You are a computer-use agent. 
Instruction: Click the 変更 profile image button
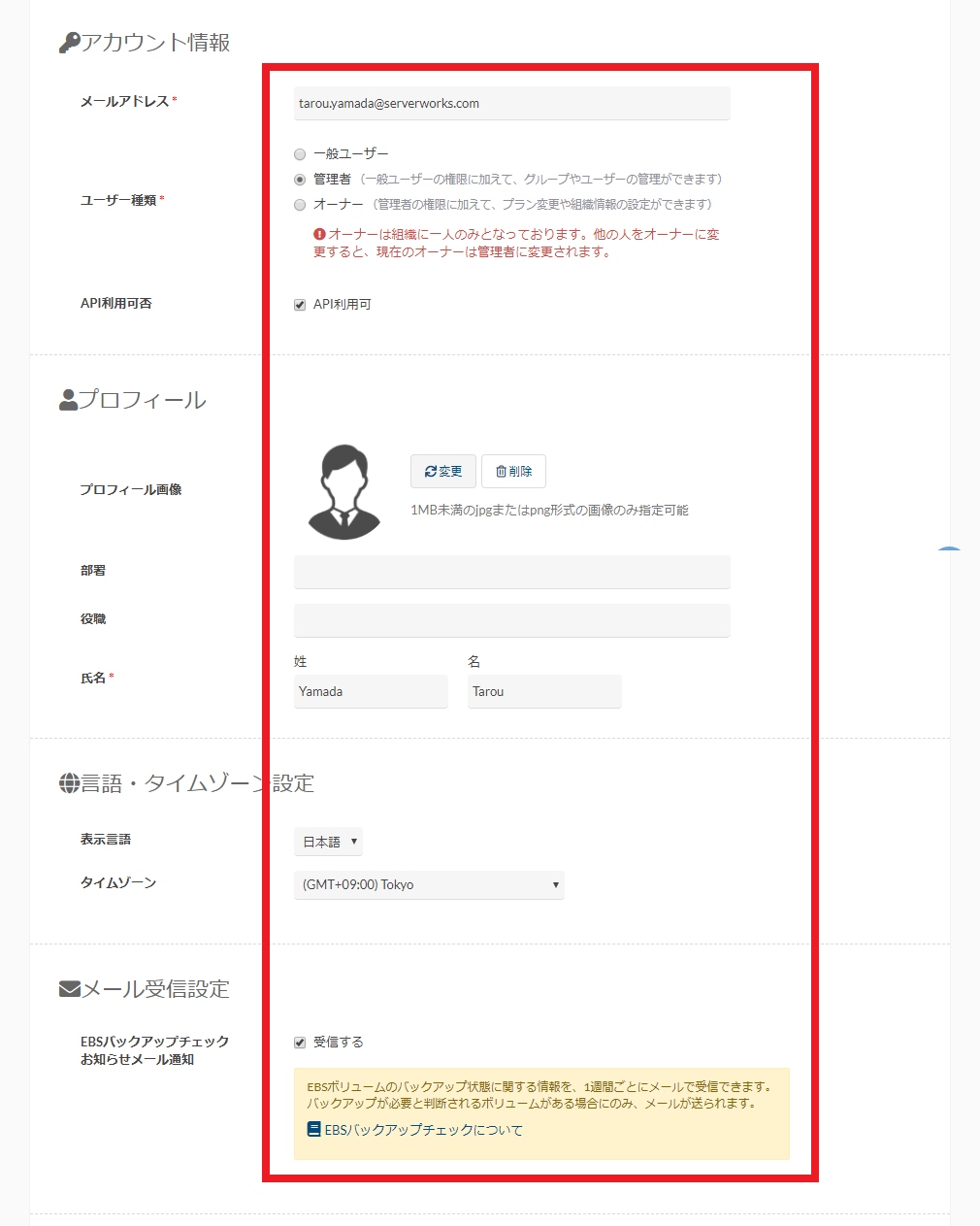click(443, 471)
